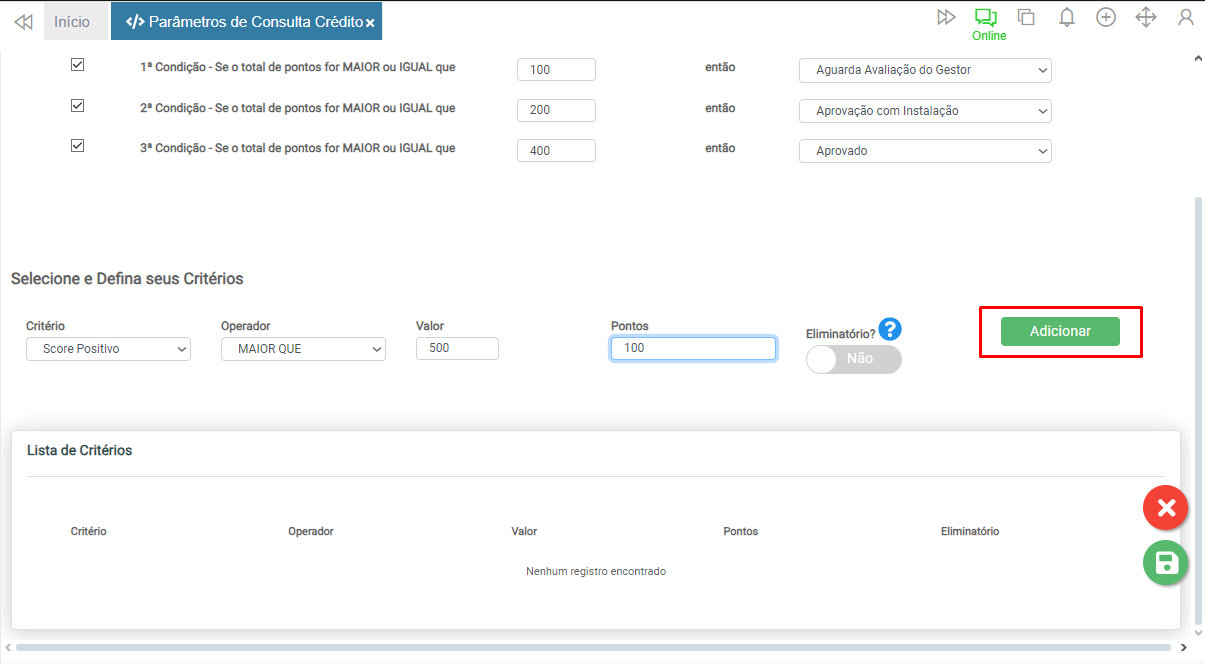Image resolution: width=1205 pixels, height=664 pixels.
Task: Open the Online chat icon
Action: [986, 17]
